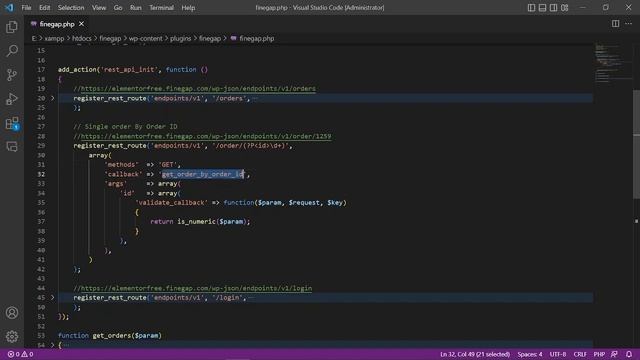Open the Remote Explorer view
The image size is (640, 360).
pos(12,147)
